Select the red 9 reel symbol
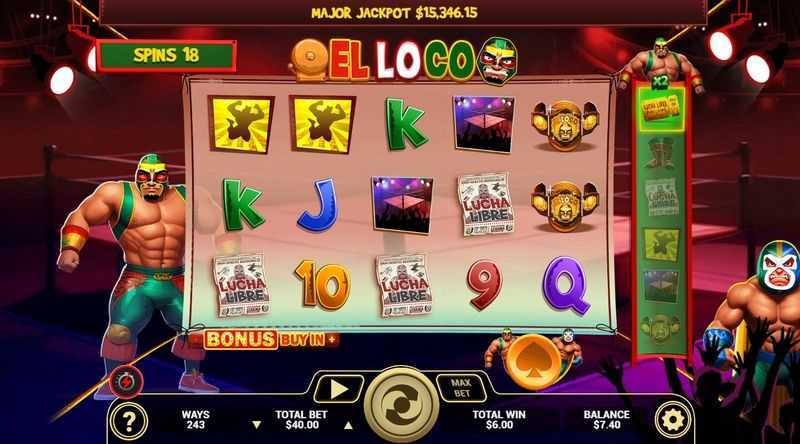This screenshot has height=444, width=800. point(483,285)
